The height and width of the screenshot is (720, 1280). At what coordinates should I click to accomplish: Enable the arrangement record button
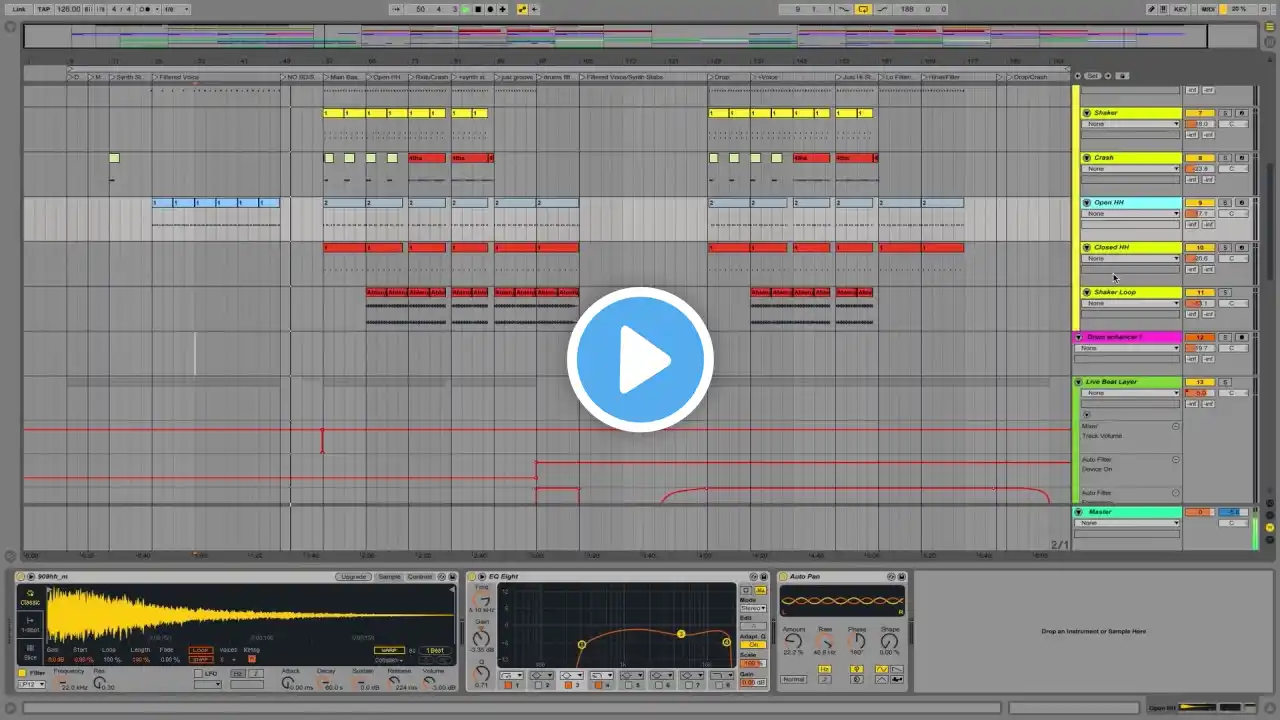(x=490, y=9)
